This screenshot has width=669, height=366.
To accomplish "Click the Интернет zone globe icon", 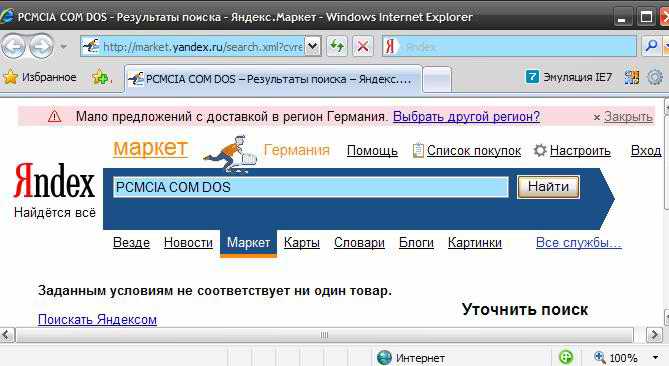I will point(384,357).
